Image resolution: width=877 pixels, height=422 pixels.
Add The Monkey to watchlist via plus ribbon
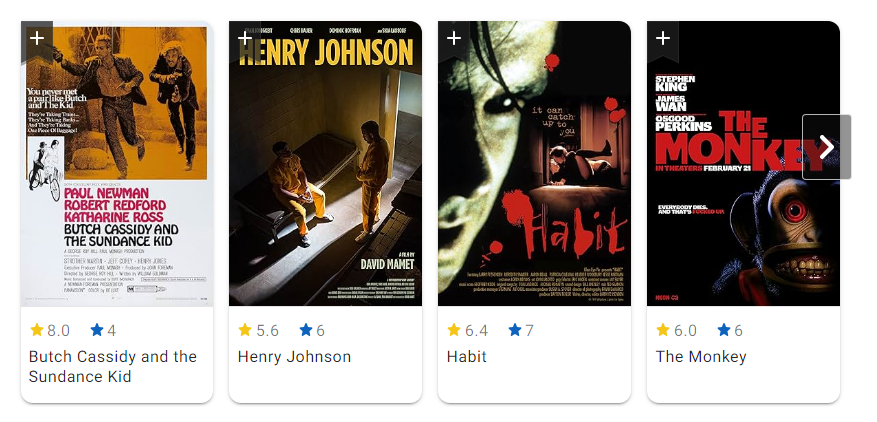coord(663,39)
